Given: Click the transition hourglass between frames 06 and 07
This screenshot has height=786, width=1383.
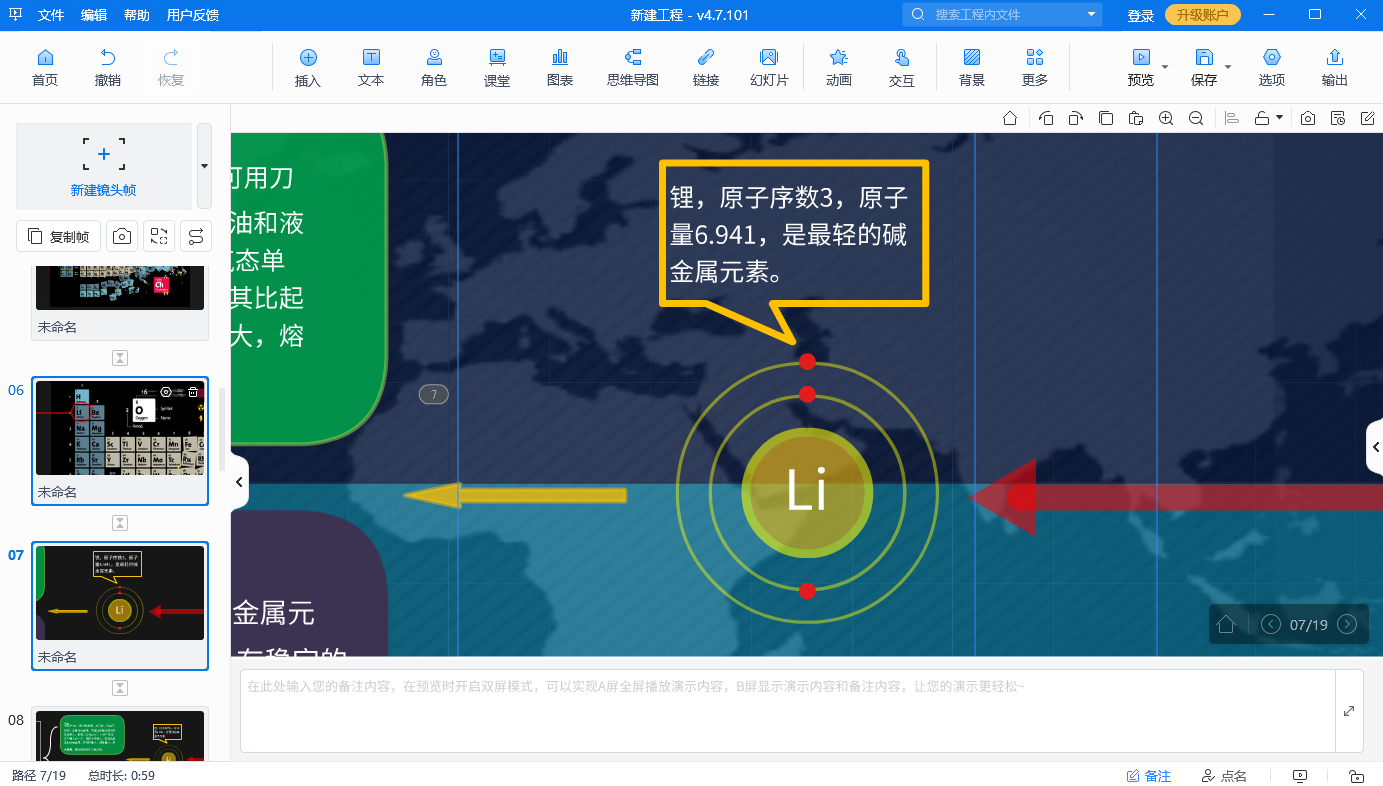Looking at the screenshot, I should click(120, 523).
